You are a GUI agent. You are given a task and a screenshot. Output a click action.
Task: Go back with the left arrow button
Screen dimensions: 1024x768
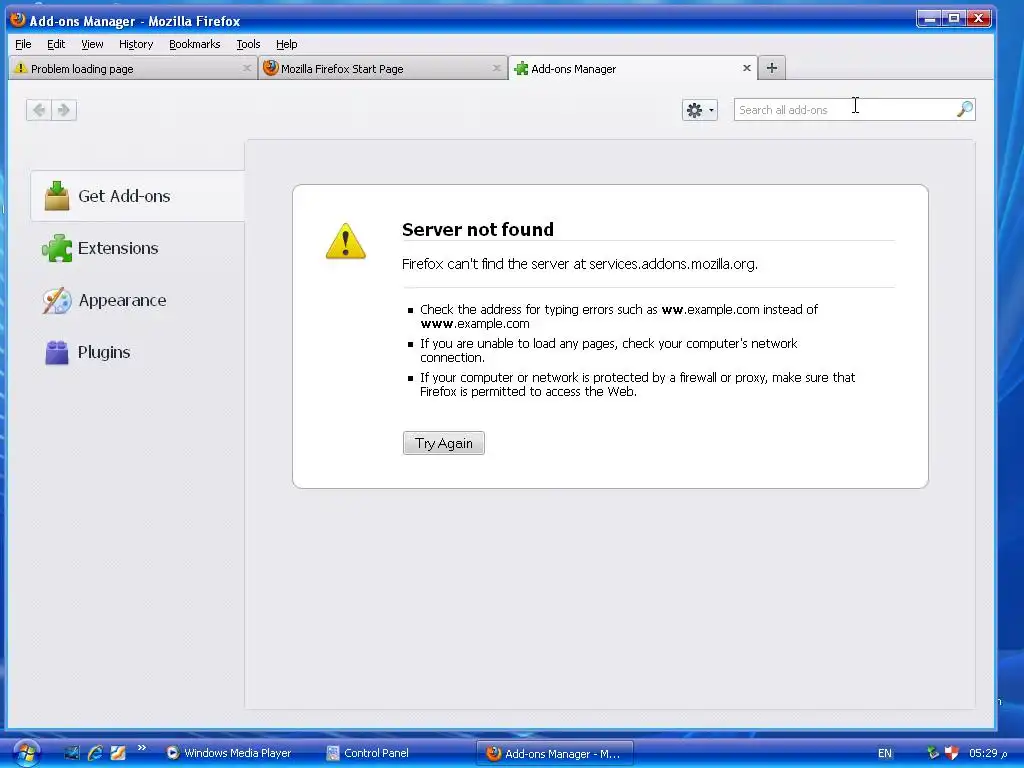pos(39,110)
